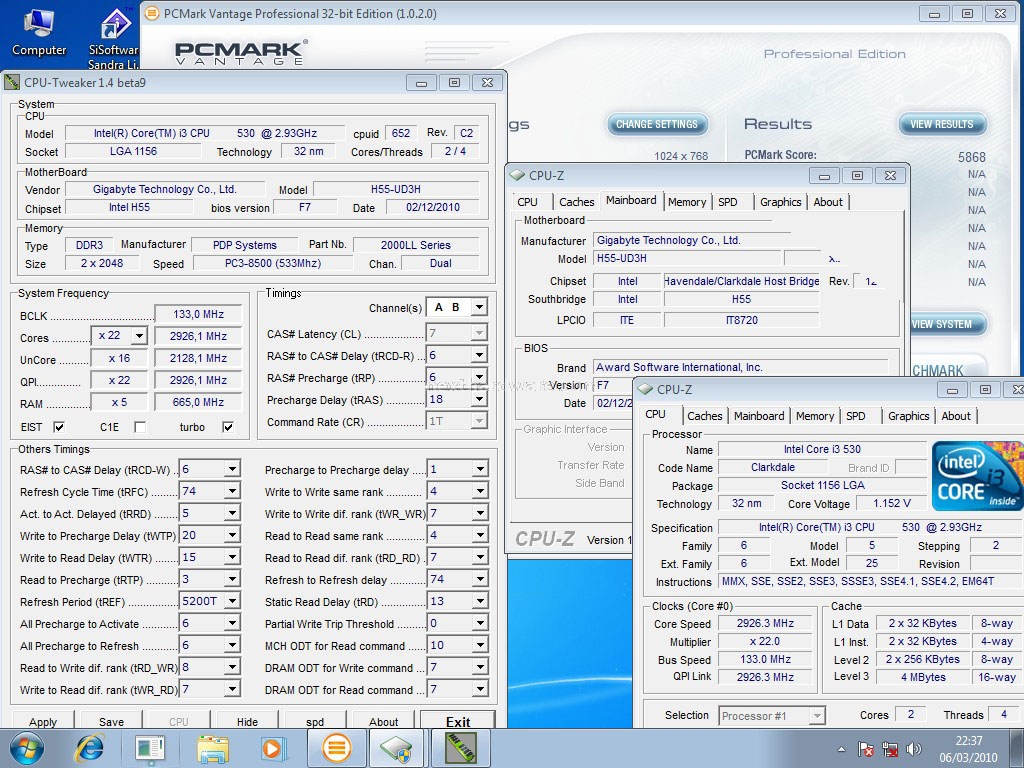Click the UnCore x 16 multiplier field
This screenshot has width=1024, height=768.
[120, 358]
